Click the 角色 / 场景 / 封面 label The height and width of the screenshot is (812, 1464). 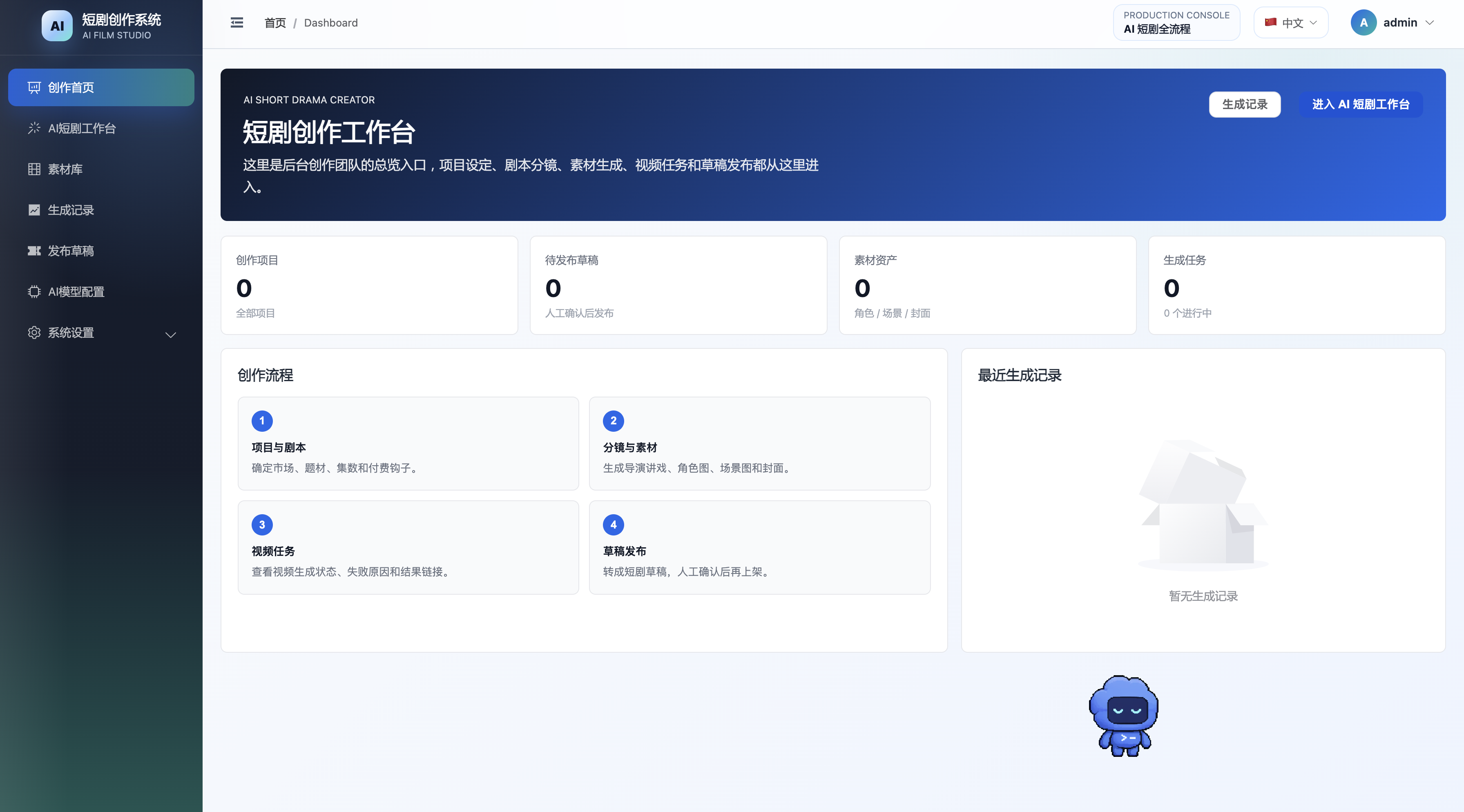click(x=892, y=313)
